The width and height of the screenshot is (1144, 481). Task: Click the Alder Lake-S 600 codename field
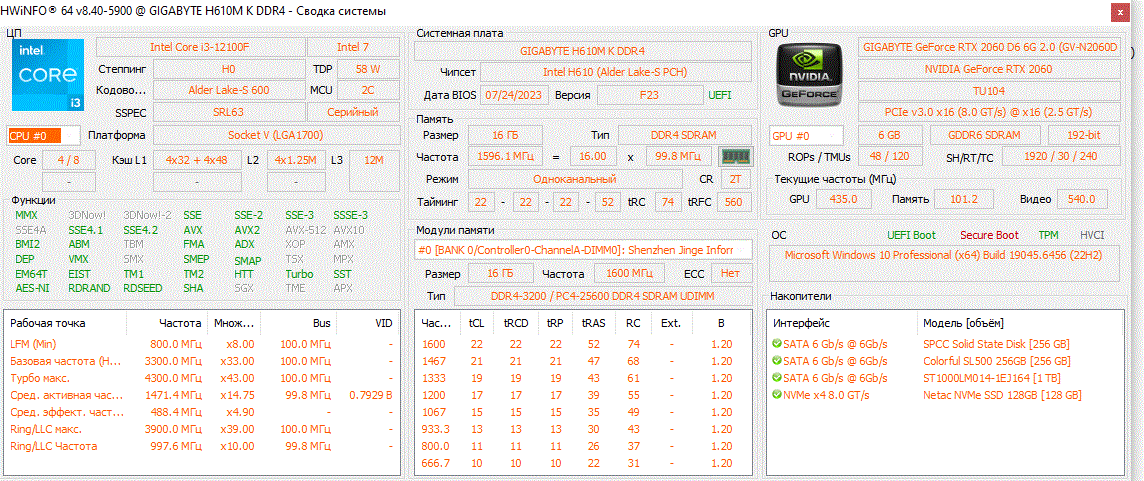[228, 90]
